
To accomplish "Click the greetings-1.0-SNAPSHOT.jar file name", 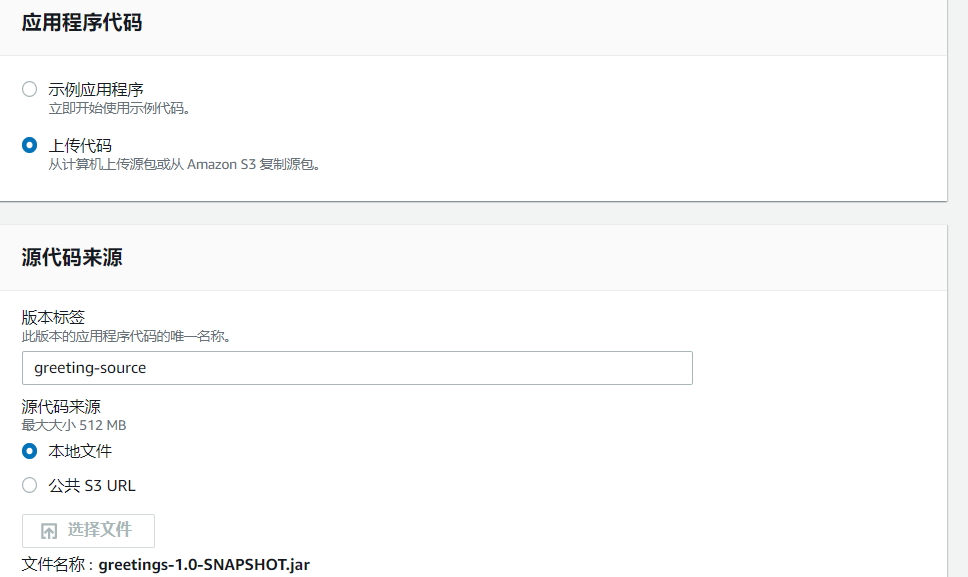I will (204, 565).
